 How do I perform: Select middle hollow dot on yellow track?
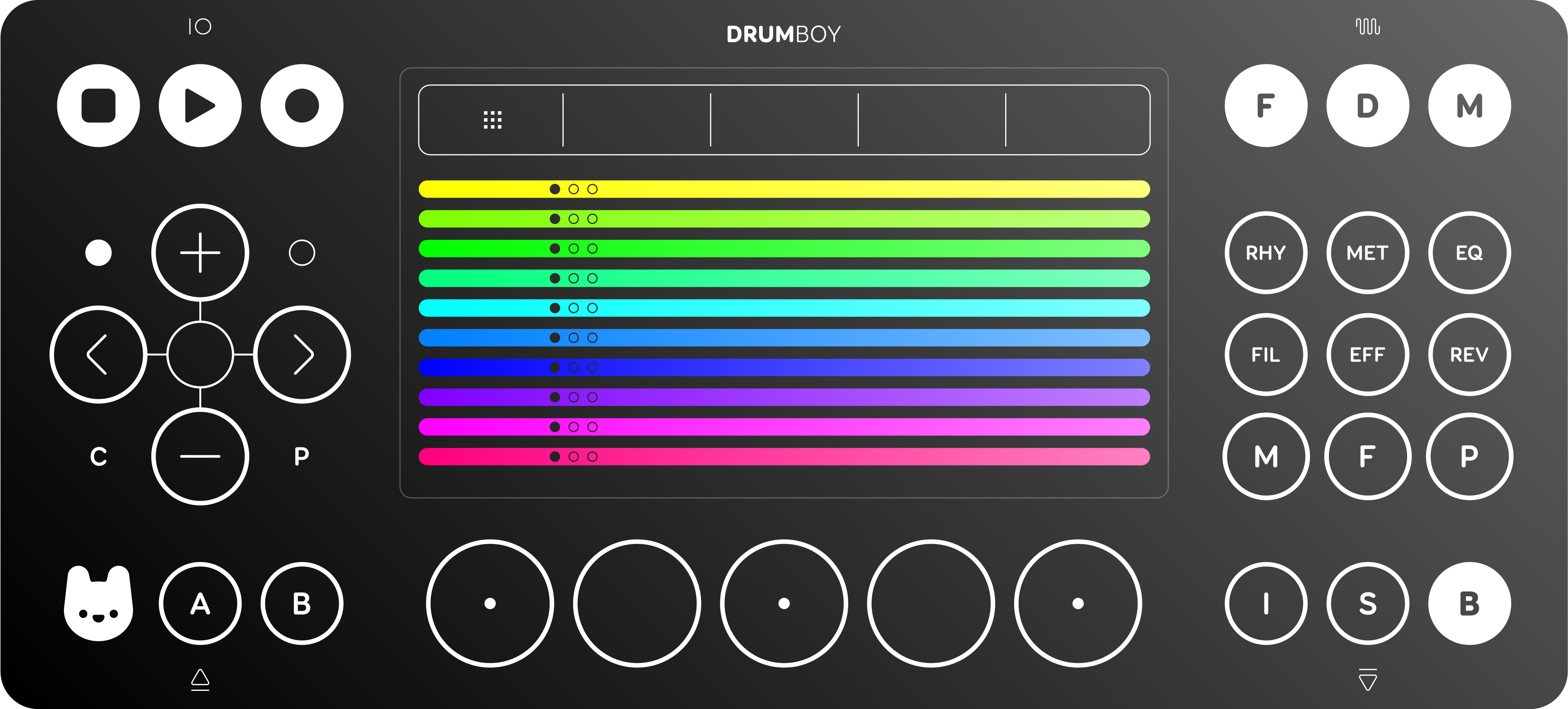[573, 189]
